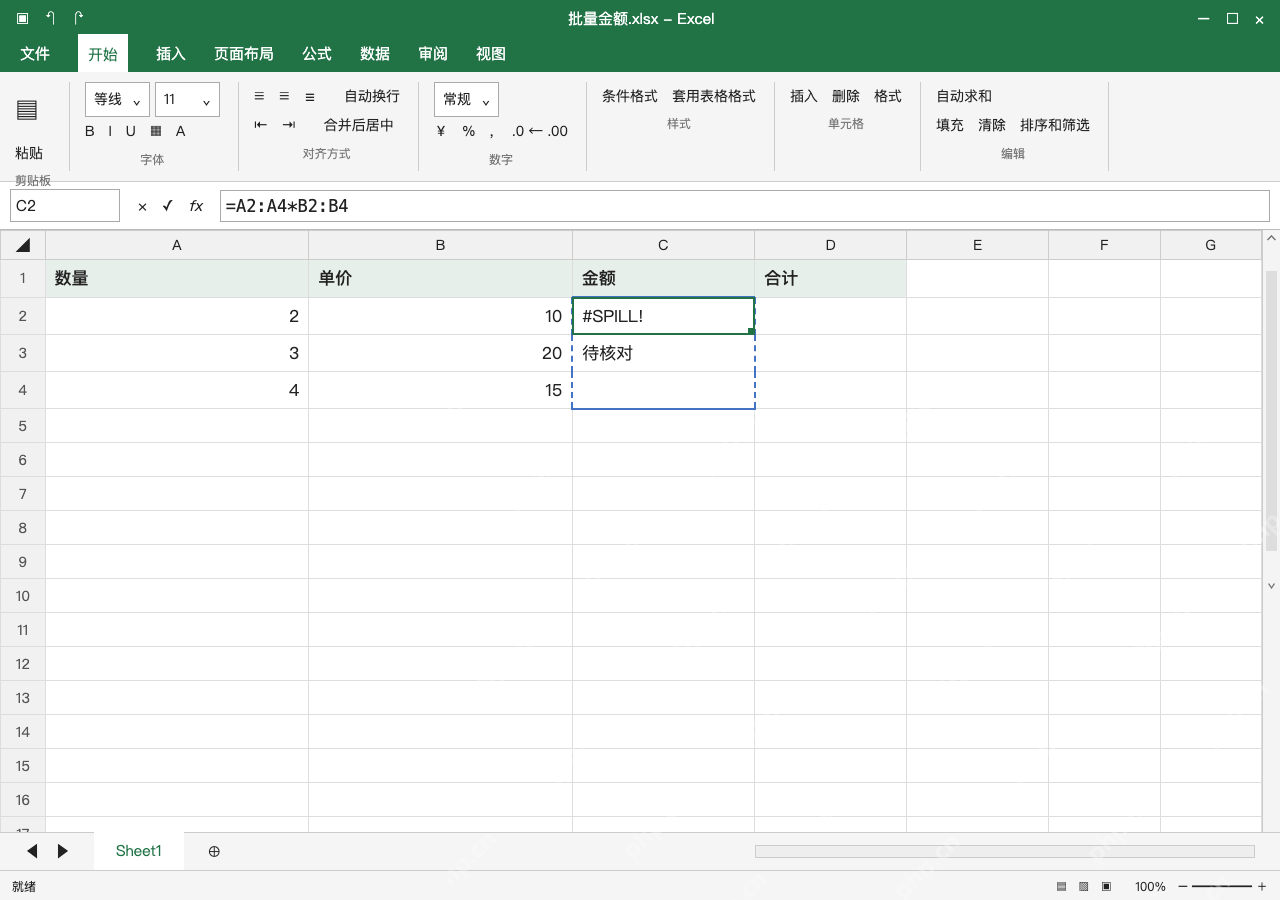Image resolution: width=1280 pixels, height=900 pixels.
Task: Click 删除 delete cells button
Action: pos(846,96)
